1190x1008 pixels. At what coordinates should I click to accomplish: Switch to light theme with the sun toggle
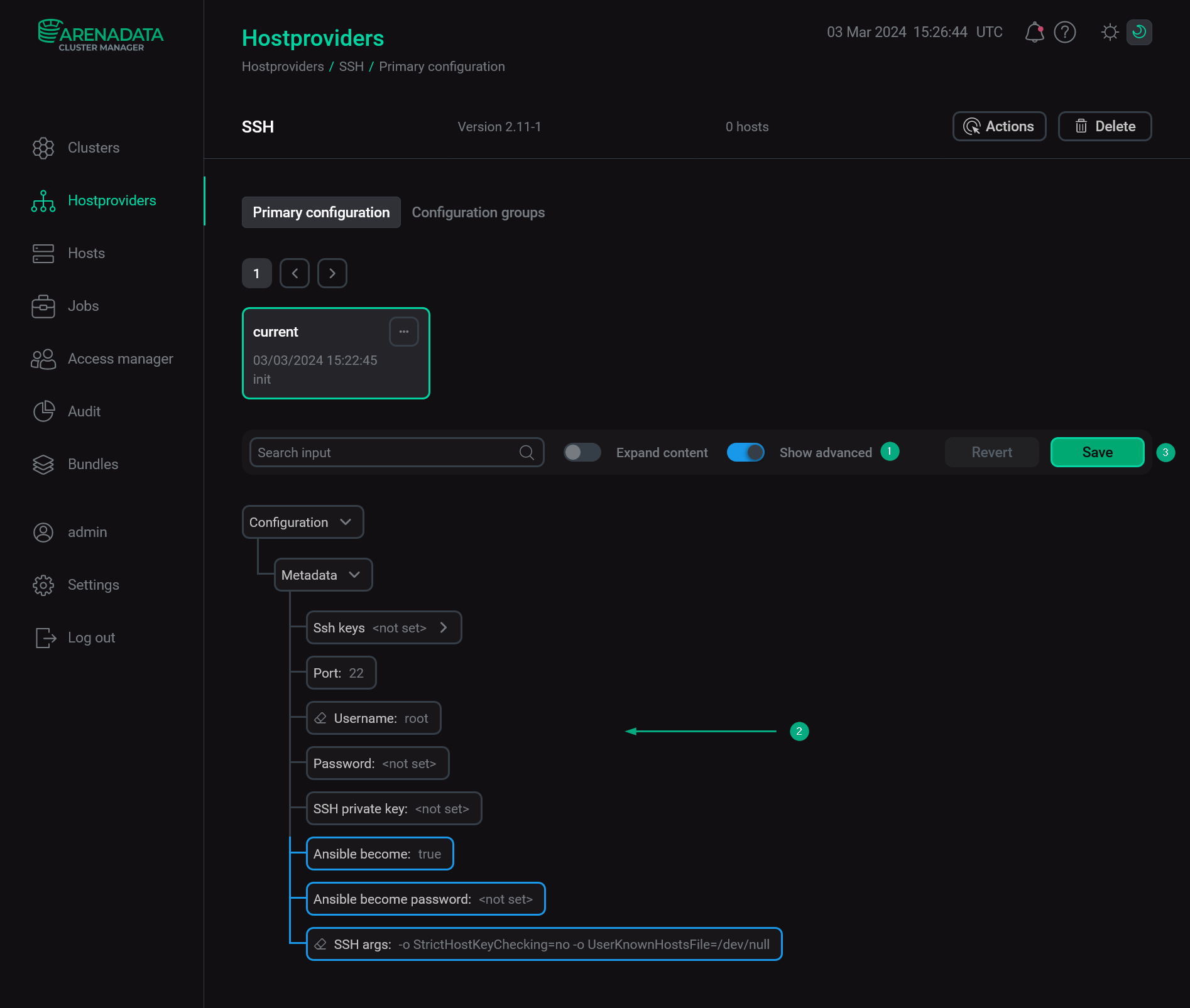click(1110, 32)
